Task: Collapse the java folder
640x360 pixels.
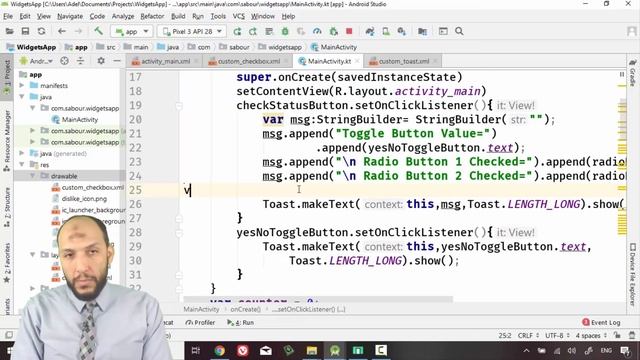Action: 22,97
